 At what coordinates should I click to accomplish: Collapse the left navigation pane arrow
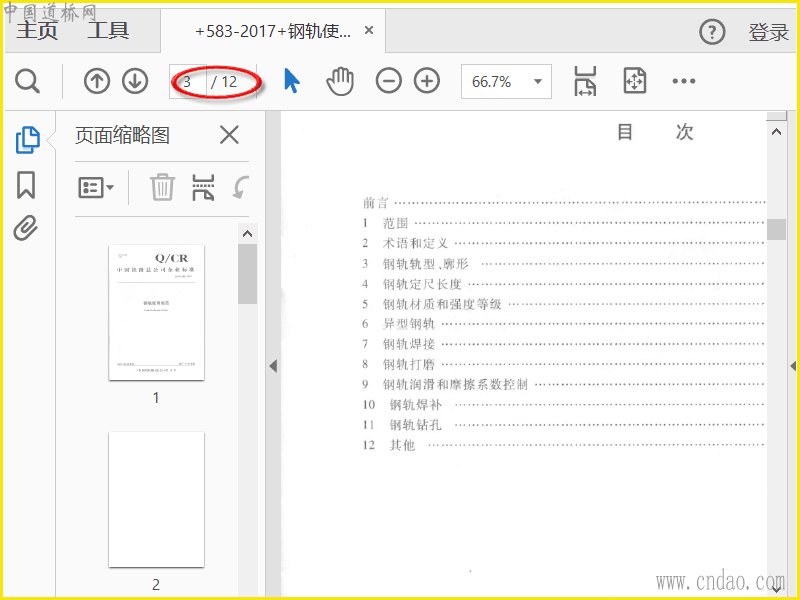tap(273, 366)
